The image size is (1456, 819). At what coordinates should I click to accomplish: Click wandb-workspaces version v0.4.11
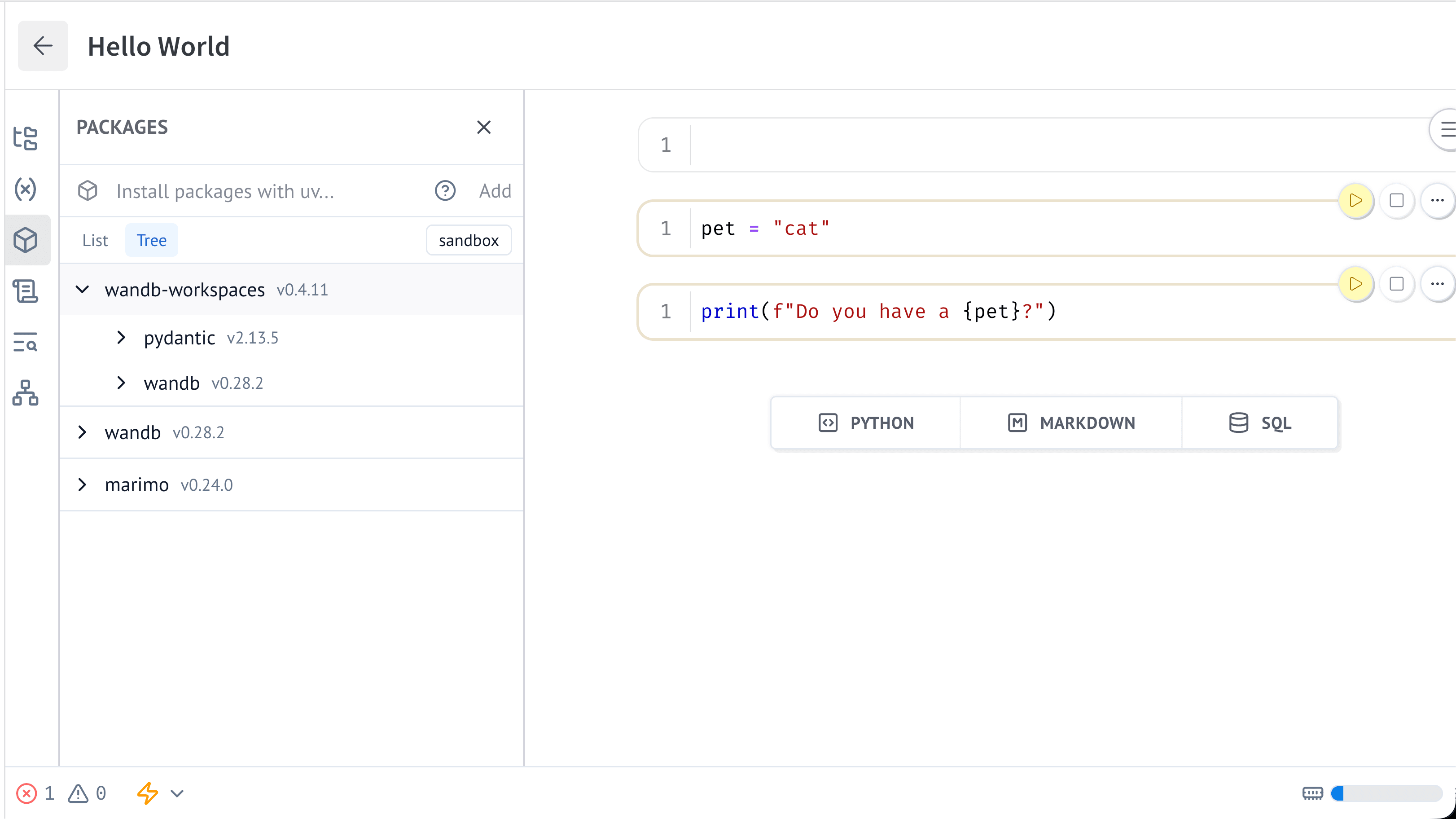click(x=303, y=290)
